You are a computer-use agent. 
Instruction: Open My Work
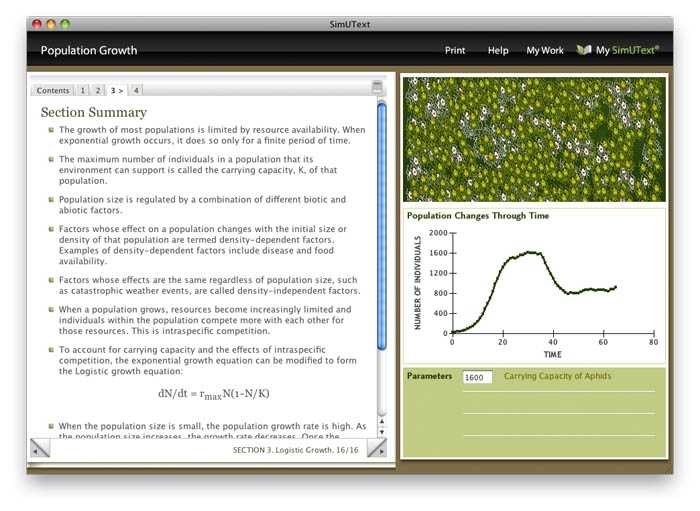coord(545,51)
